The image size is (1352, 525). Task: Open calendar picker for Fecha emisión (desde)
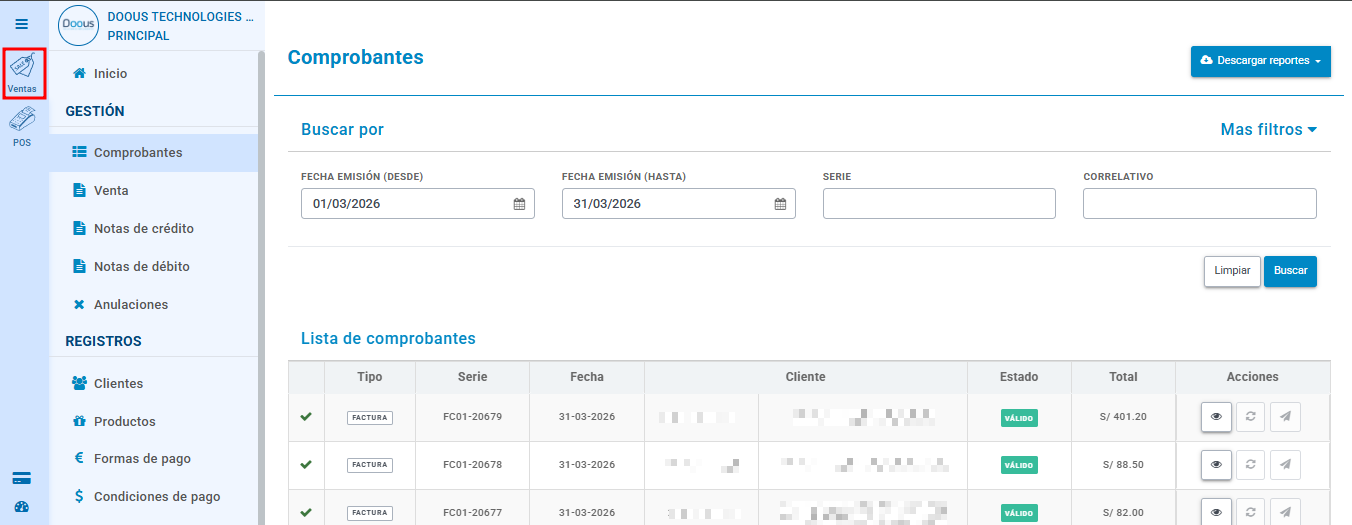tap(519, 204)
